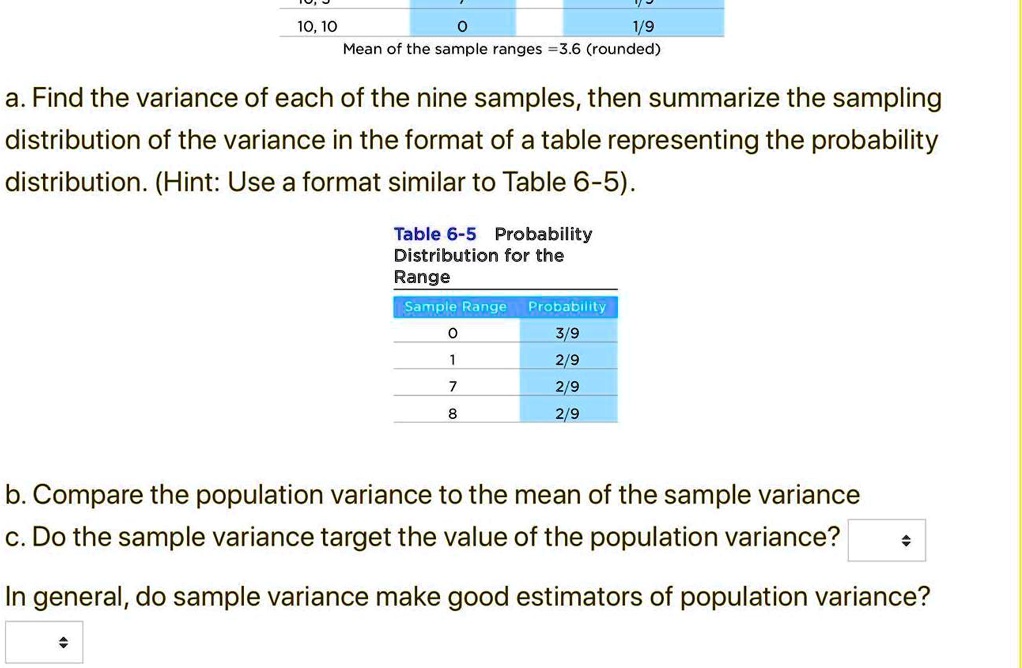Click the sample range 8 row
1022x668 pixels.
[x=452, y=414]
